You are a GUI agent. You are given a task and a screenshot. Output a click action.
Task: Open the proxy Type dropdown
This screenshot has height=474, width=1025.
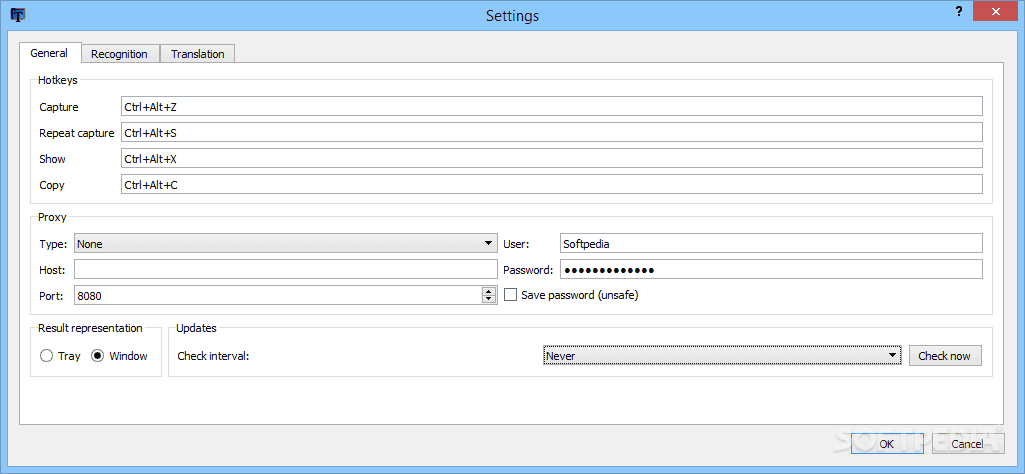(x=285, y=243)
